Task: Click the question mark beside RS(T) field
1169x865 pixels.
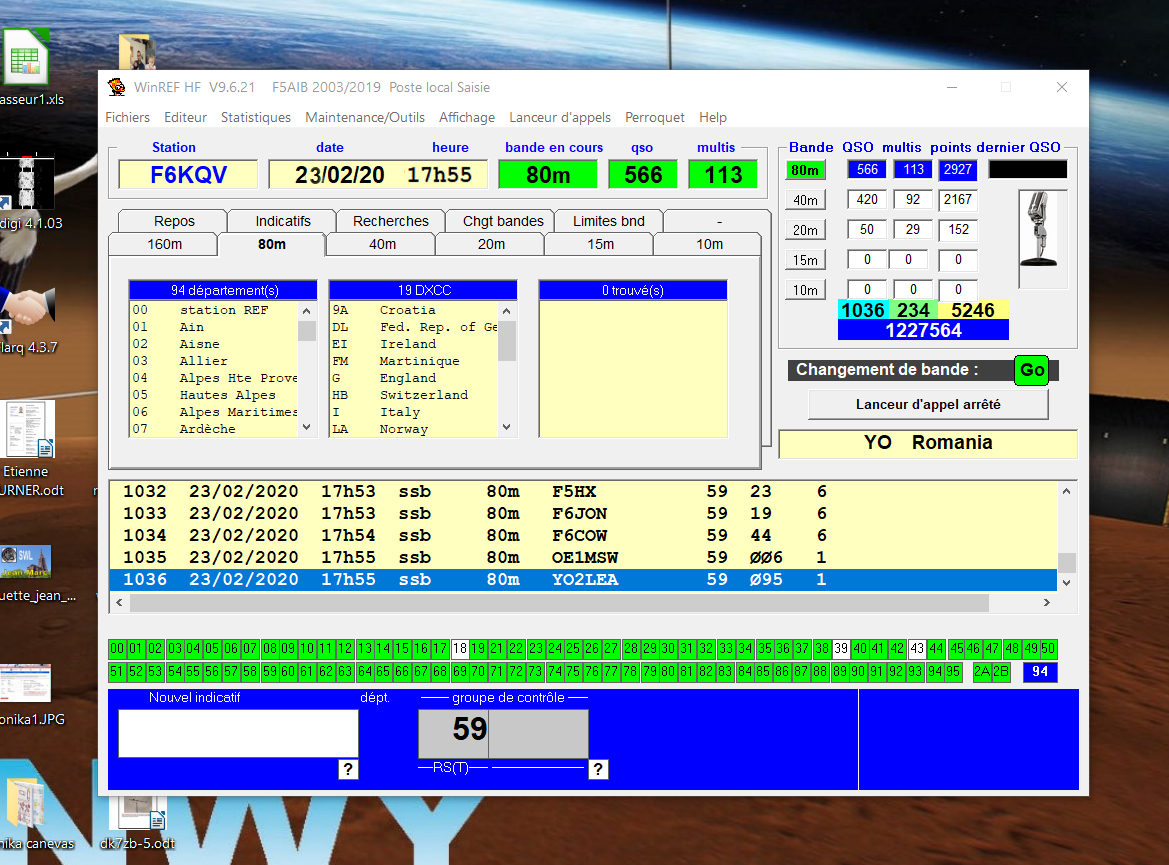Action: [x=598, y=769]
